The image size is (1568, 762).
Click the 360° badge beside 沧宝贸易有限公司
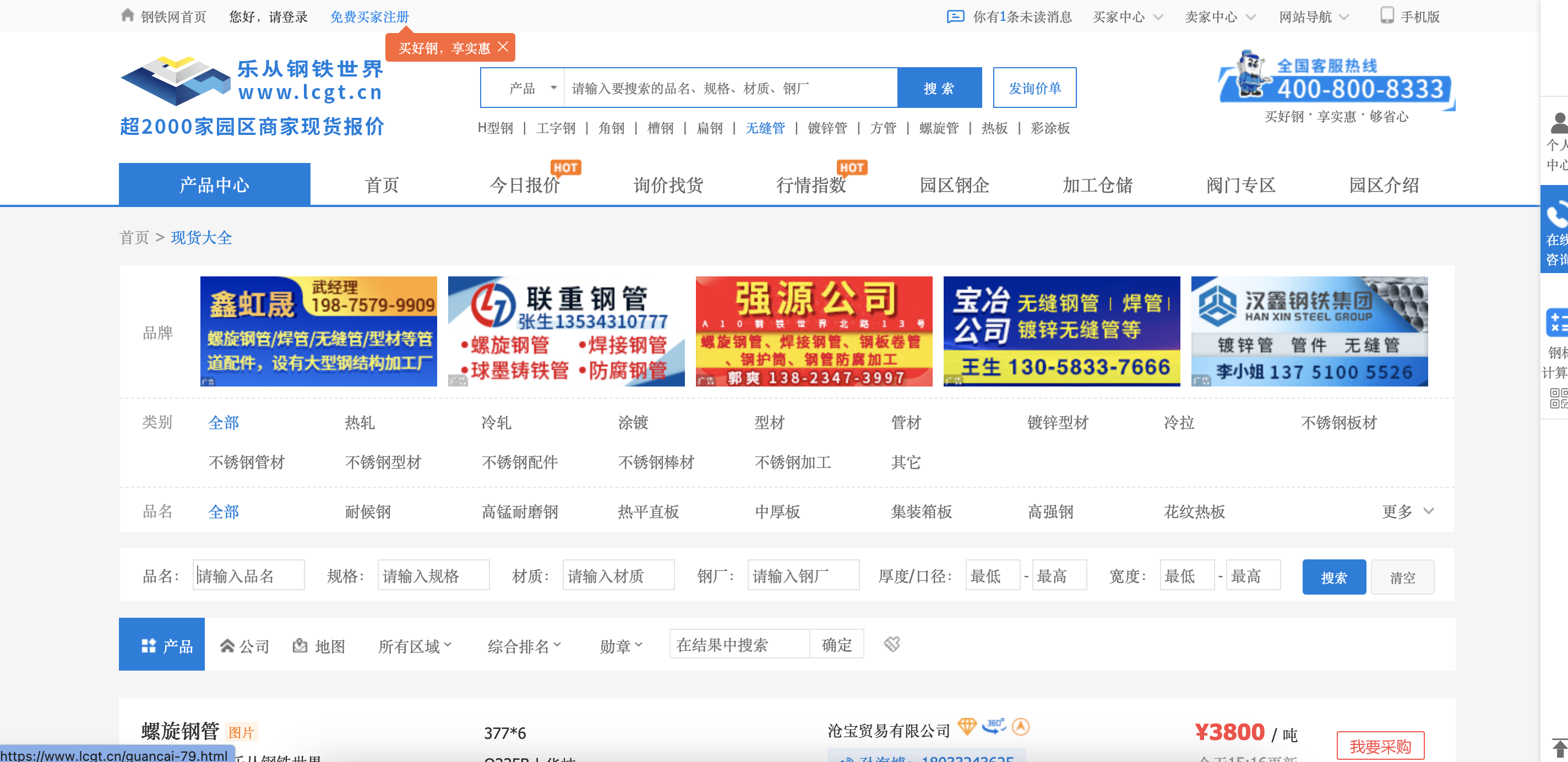[x=994, y=726]
